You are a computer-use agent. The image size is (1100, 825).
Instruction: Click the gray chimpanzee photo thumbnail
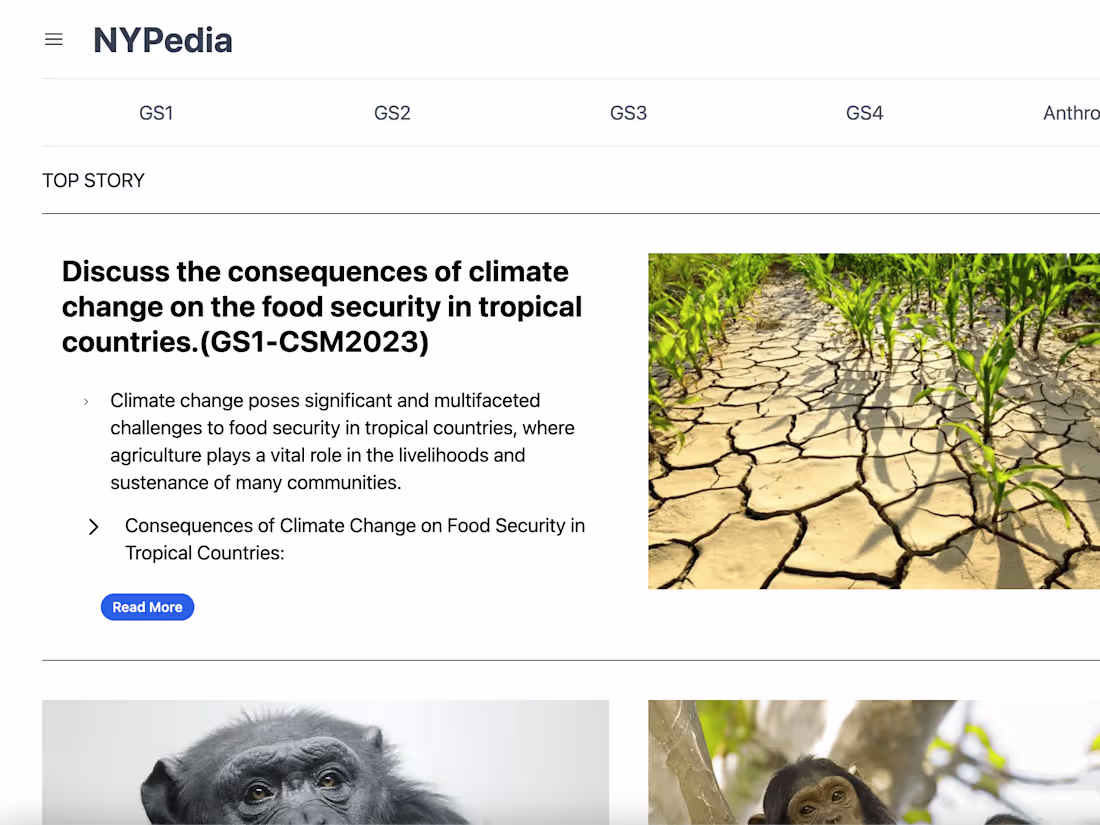coord(325,763)
